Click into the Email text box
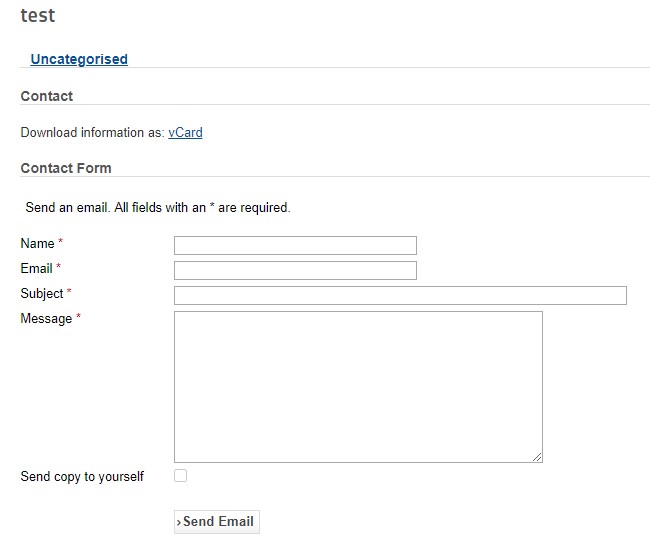650x560 pixels. [295, 270]
